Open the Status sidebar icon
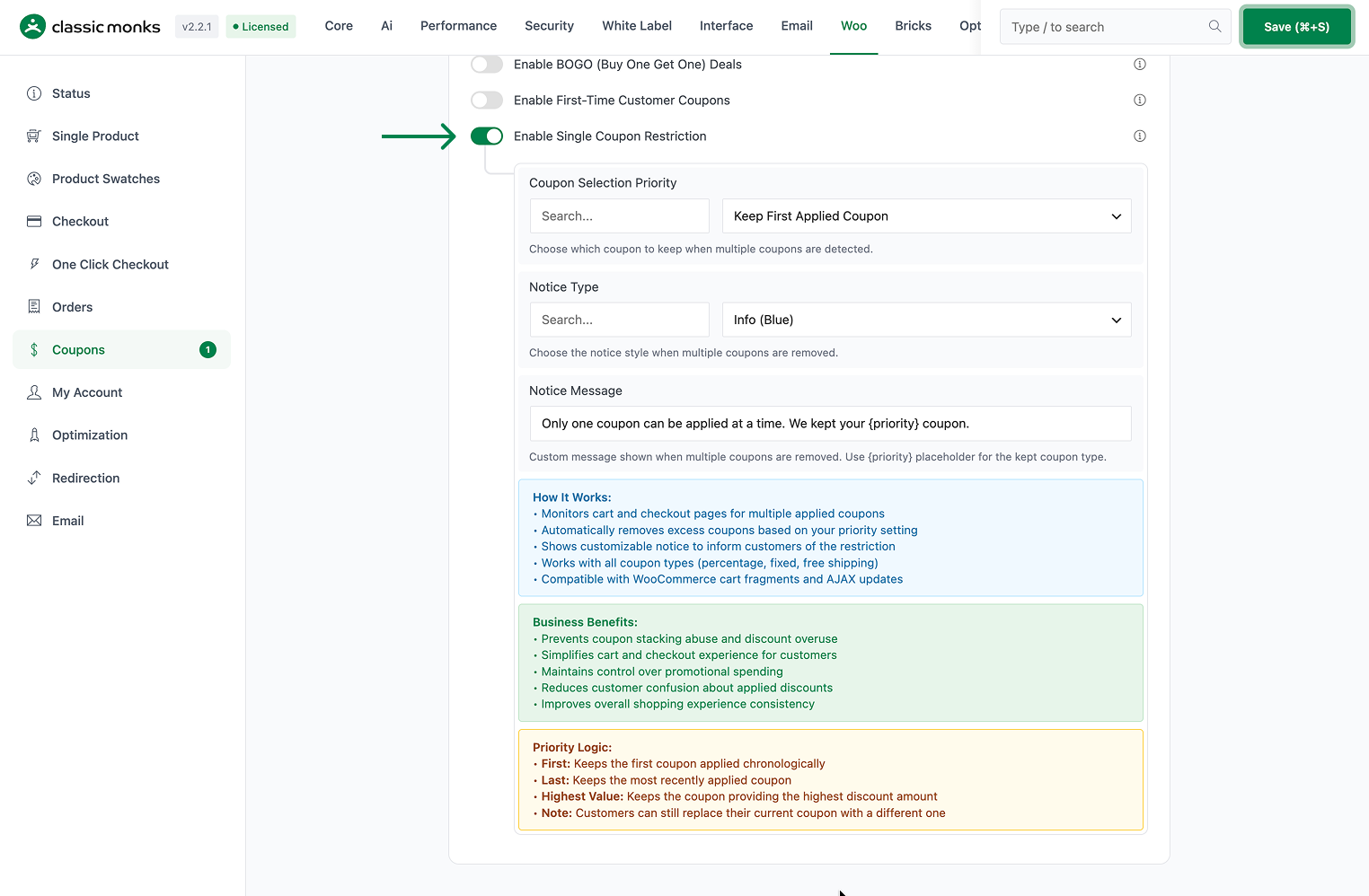The image size is (1369, 896). point(34,93)
